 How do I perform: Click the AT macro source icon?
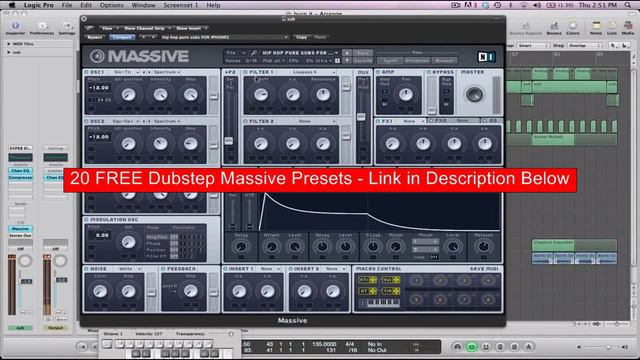(x=367, y=291)
